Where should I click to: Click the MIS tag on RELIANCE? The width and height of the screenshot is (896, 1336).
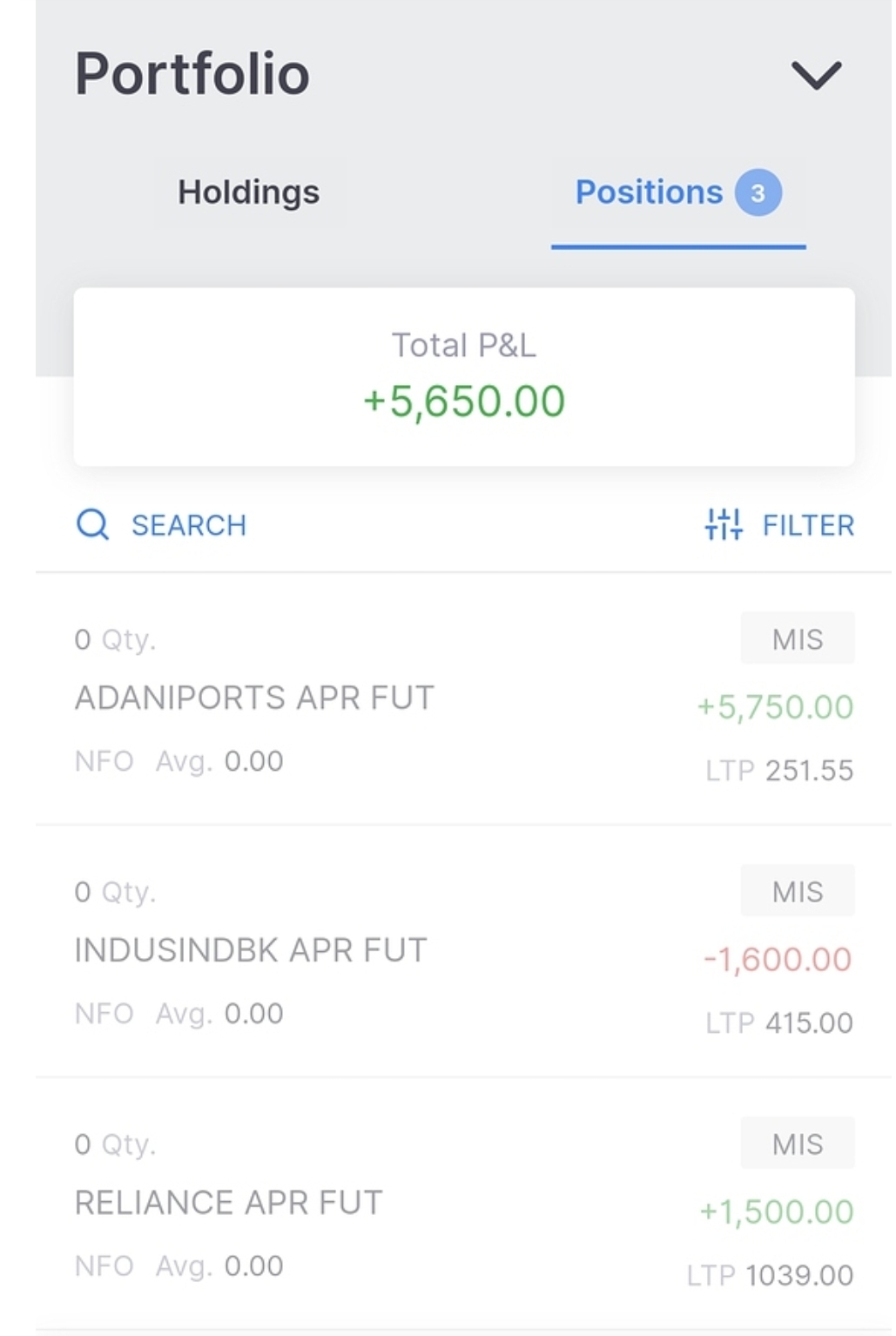click(x=797, y=1144)
